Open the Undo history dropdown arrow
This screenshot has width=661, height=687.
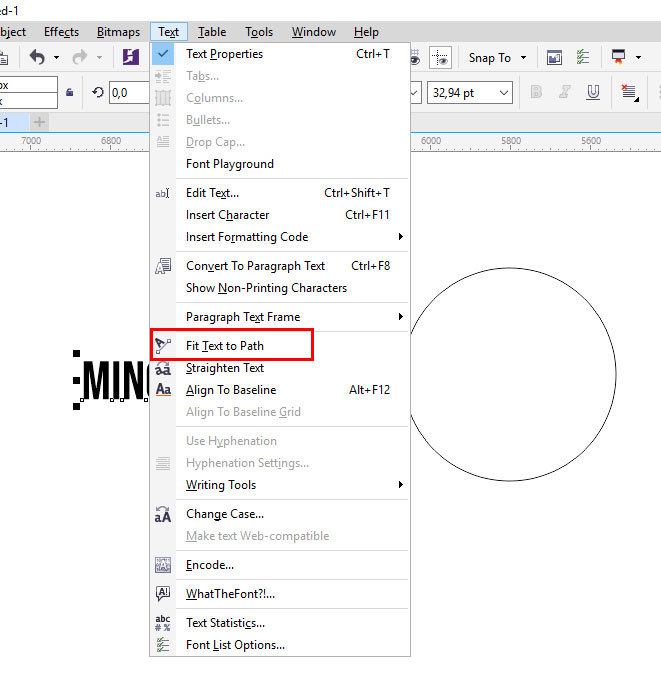coord(57,57)
